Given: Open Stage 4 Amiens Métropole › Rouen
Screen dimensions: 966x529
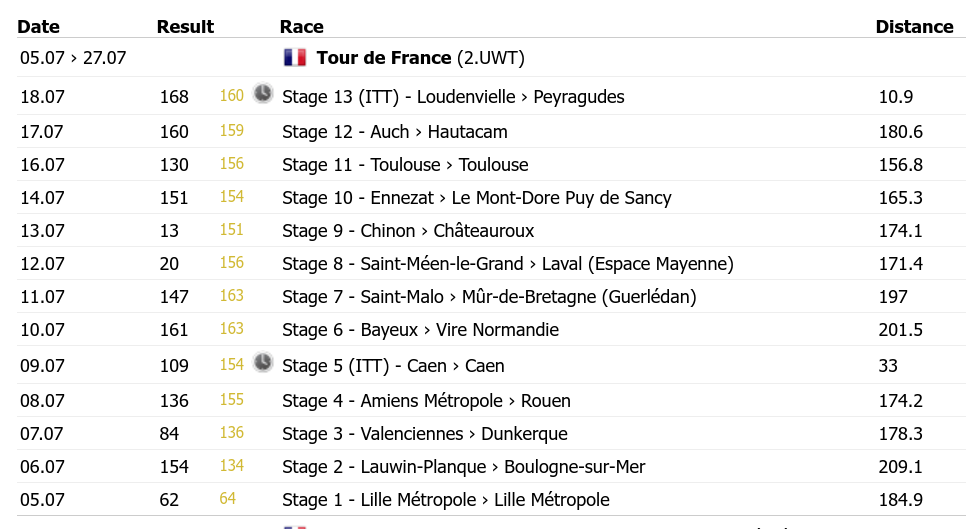Looking at the screenshot, I should click(426, 401).
